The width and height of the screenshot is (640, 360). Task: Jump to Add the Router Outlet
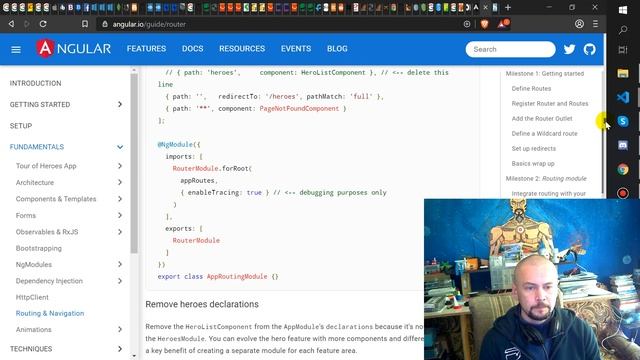tap(542, 119)
